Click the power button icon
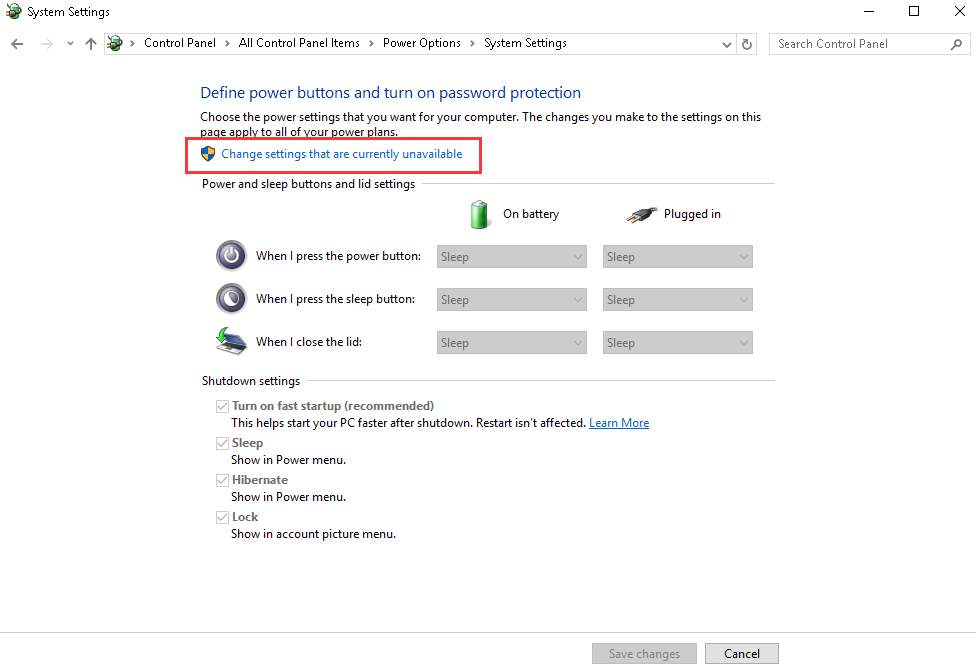 [231, 256]
